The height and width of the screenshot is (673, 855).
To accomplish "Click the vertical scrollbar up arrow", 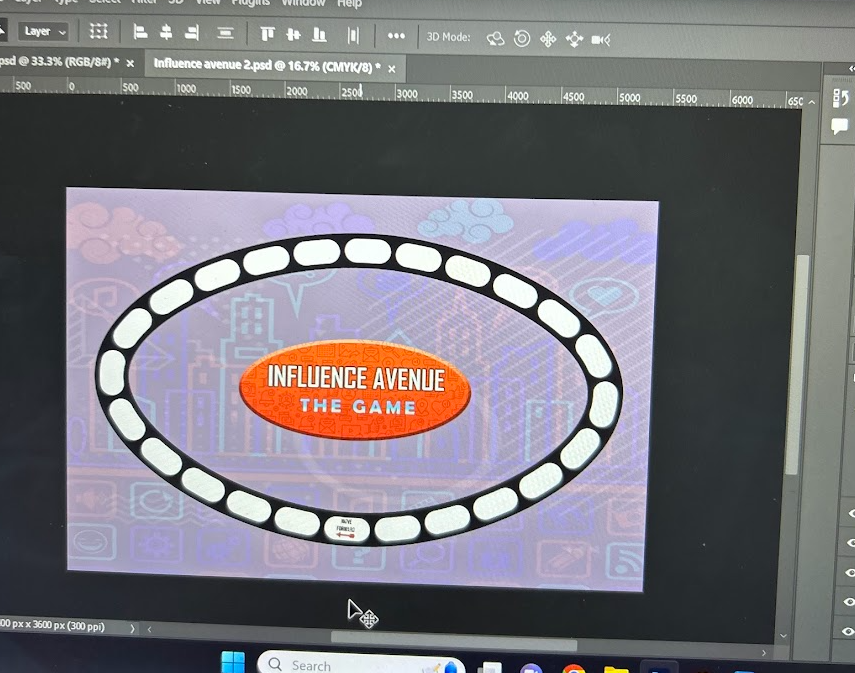I will click(811, 102).
